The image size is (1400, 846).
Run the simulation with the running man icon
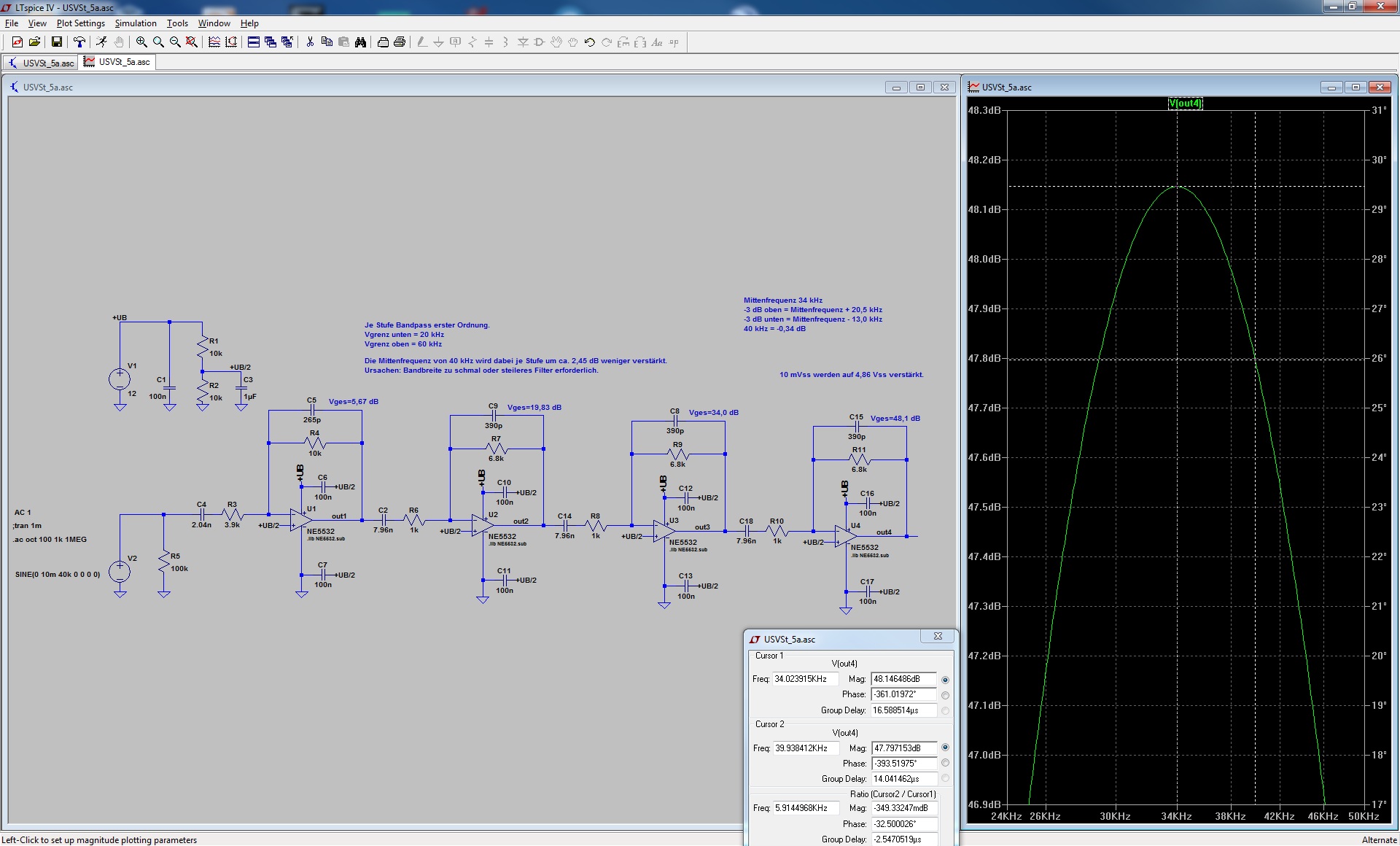point(101,42)
